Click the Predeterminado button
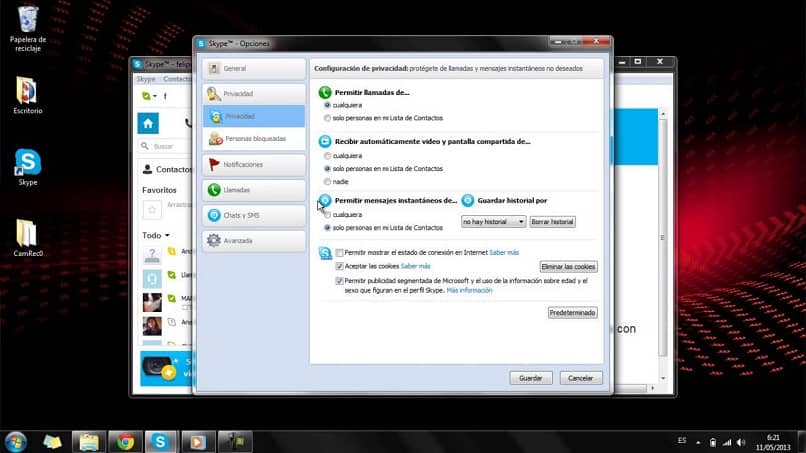The height and width of the screenshot is (453, 806). 572,313
